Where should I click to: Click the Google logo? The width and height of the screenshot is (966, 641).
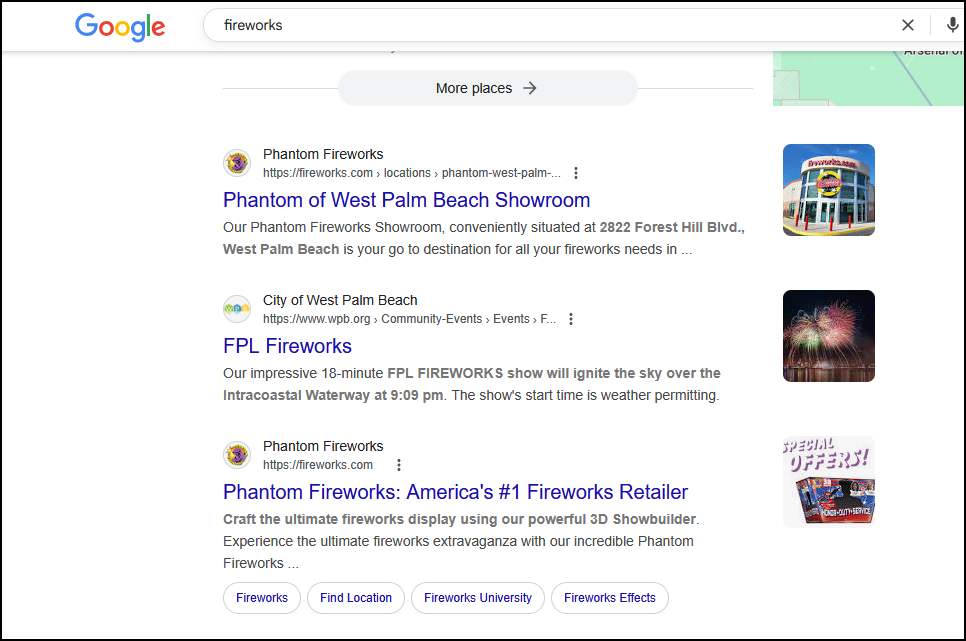click(120, 27)
